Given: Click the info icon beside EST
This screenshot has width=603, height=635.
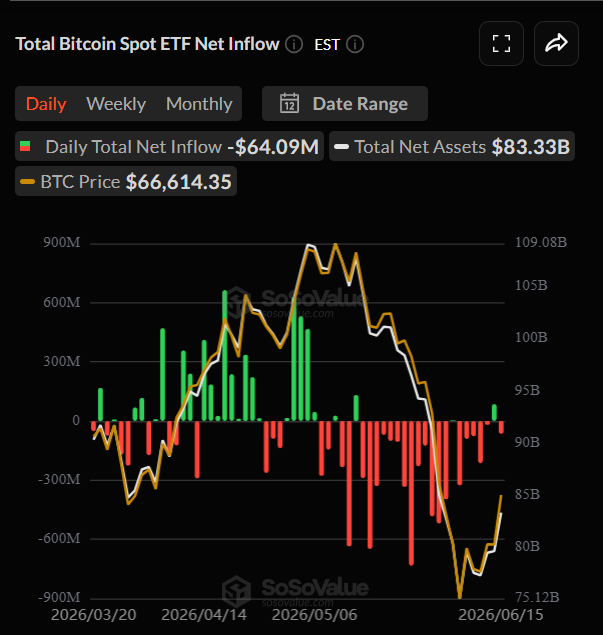Looking at the screenshot, I should (355, 44).
